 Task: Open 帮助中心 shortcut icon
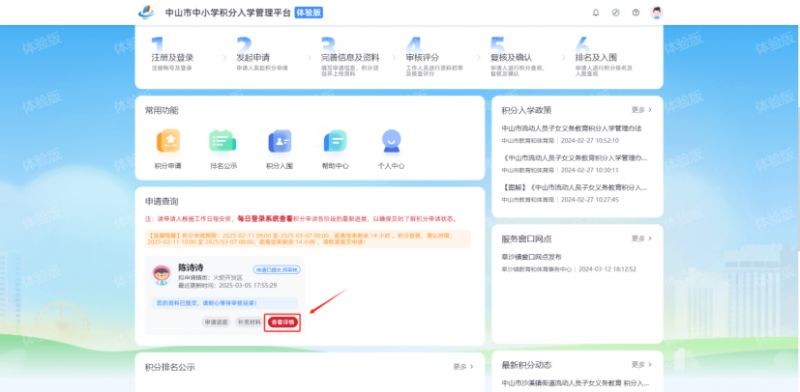(335, 141)
